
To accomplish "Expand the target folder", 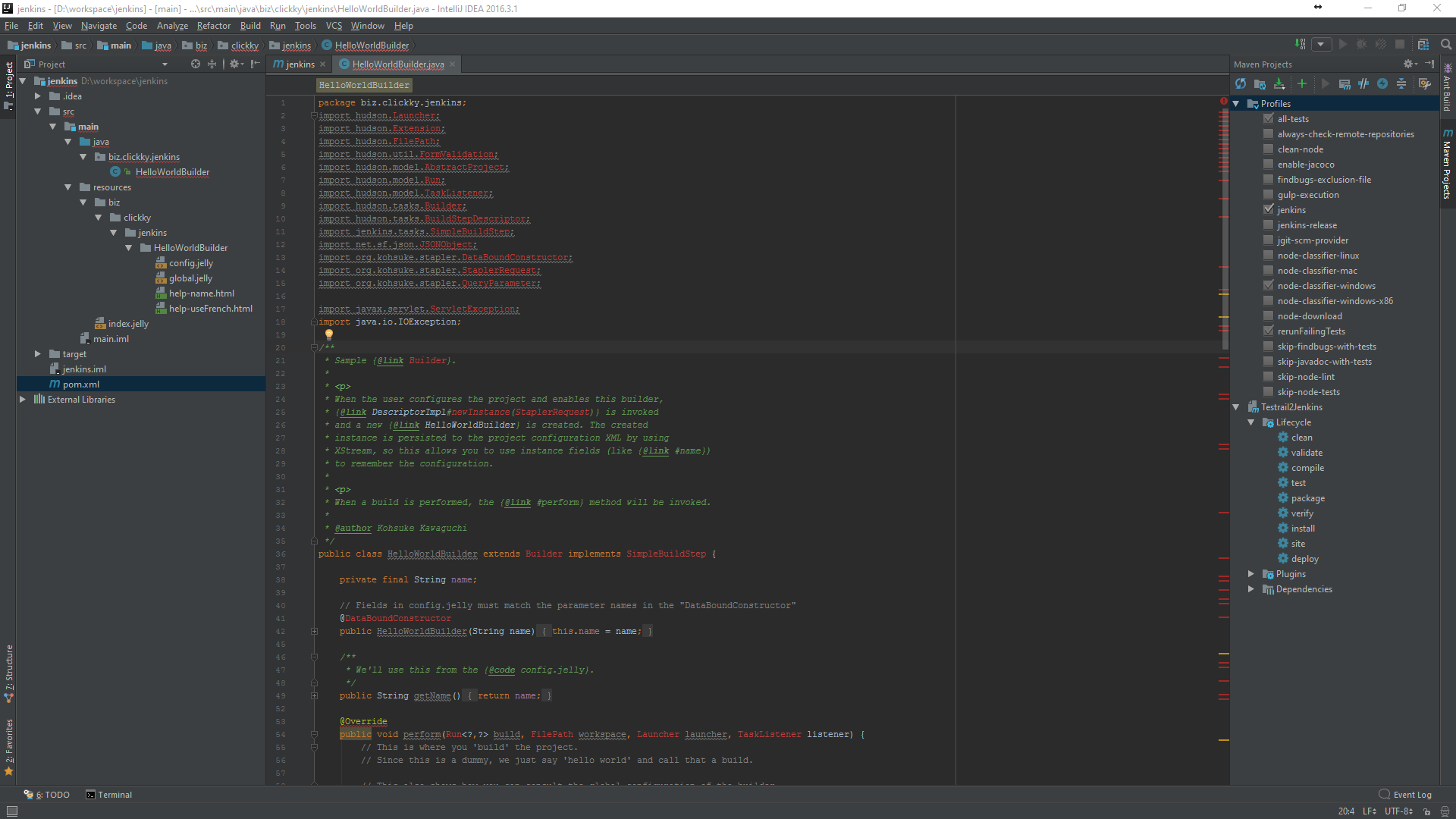I will click(x=38, y=354).
